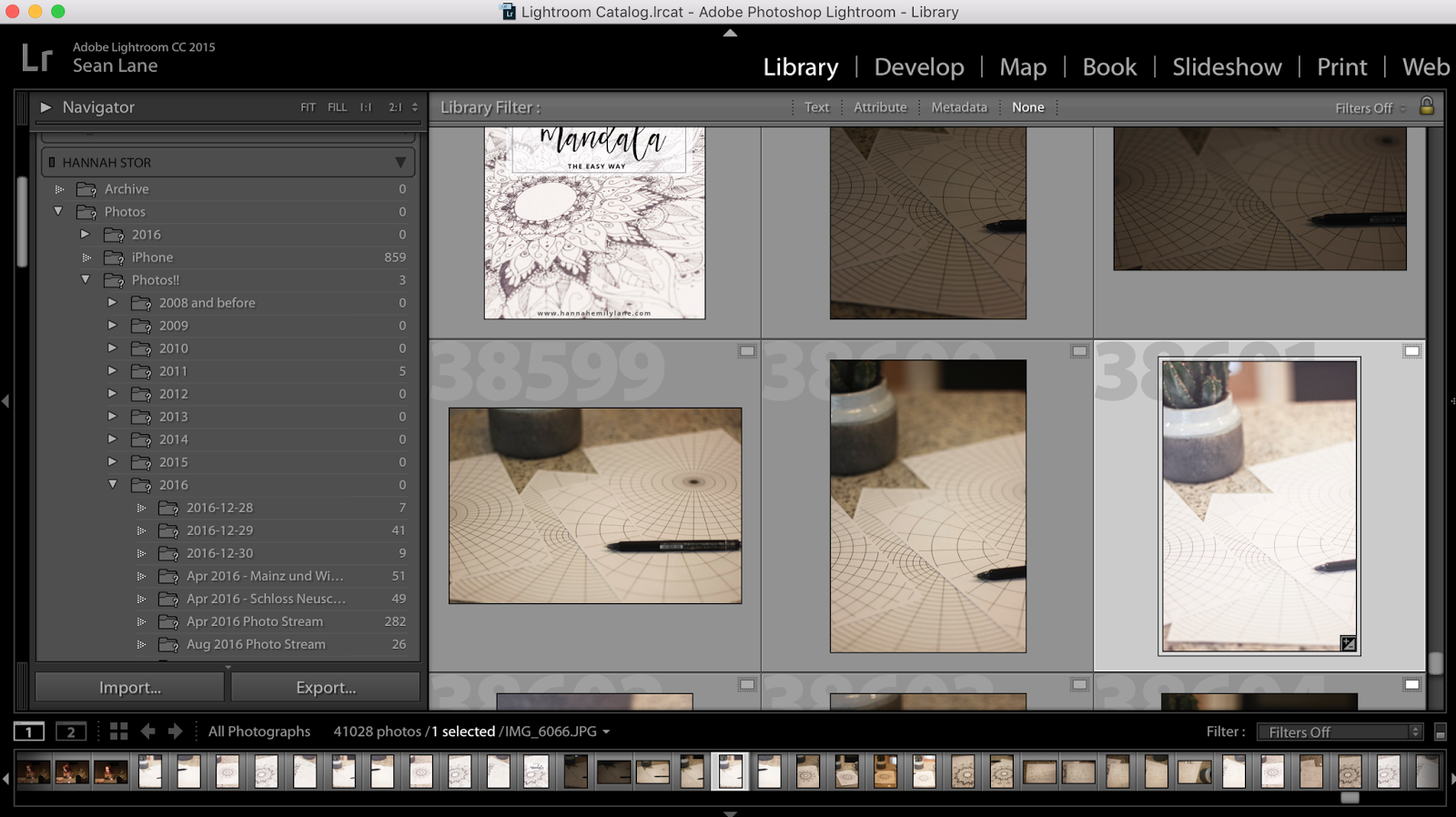Switch to Develop module
Screen dimensions: 1456x817
click(919, 66)
